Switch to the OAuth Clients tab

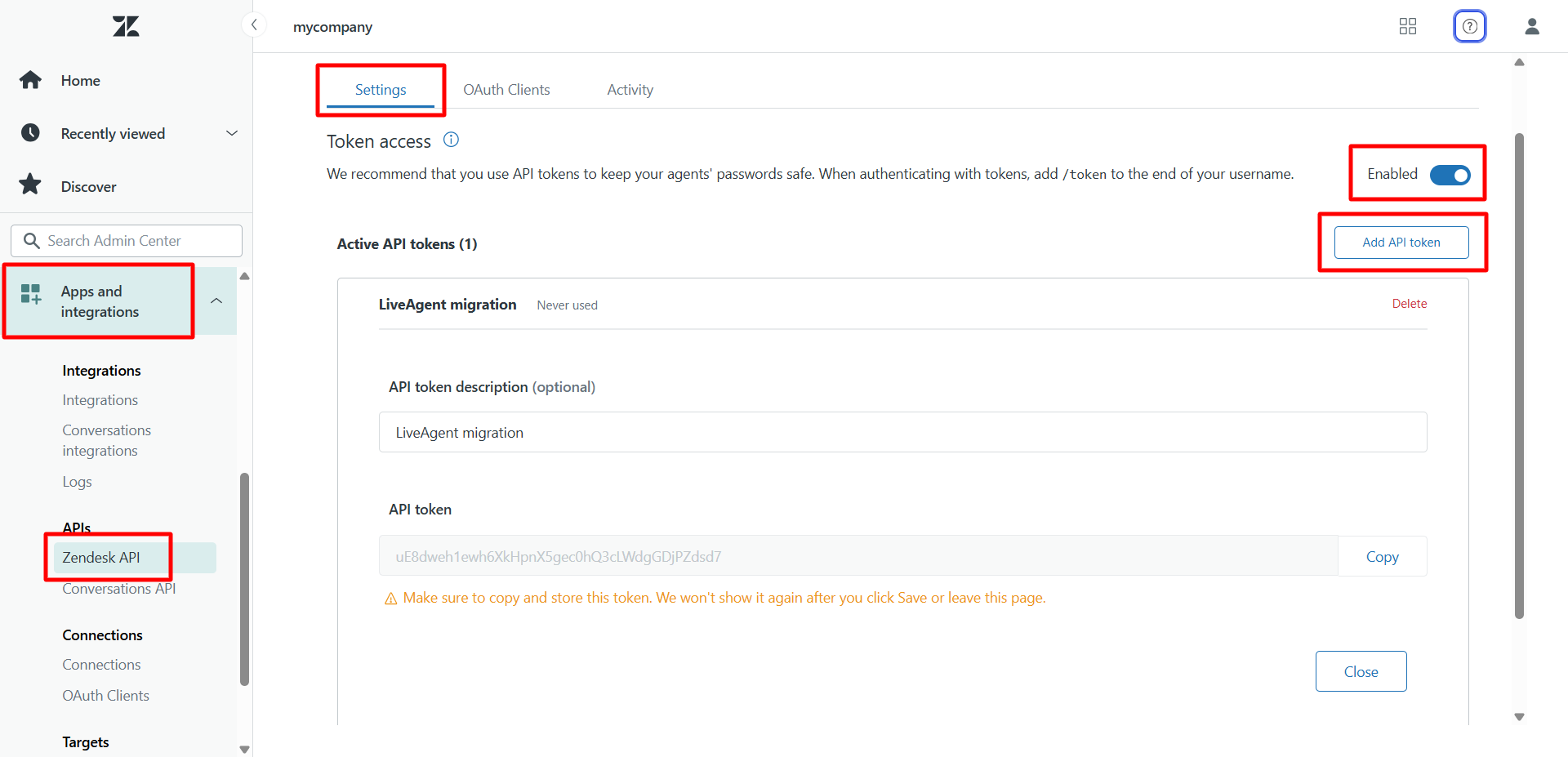click(x=506, y=90)
